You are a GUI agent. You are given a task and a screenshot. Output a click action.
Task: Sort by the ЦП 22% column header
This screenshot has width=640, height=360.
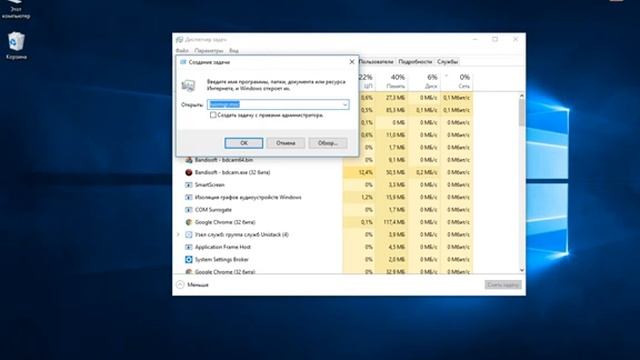366,81
